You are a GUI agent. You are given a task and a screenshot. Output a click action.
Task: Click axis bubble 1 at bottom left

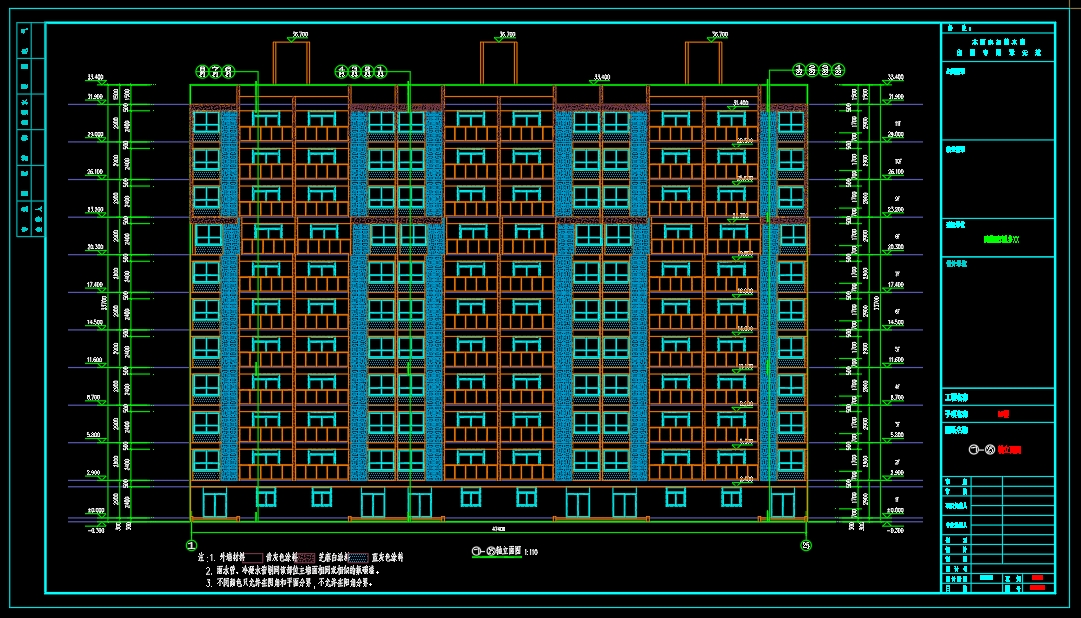[x=190, y=545]
